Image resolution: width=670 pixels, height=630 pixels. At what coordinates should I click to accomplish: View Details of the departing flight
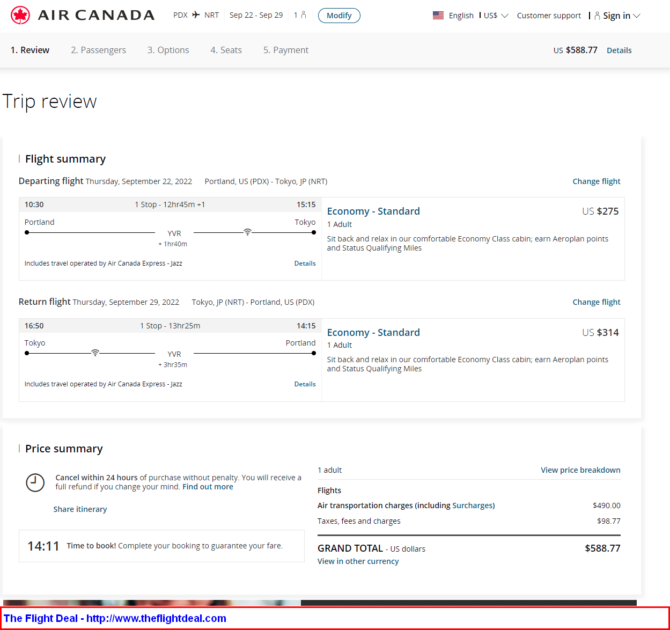coord(305,263)
